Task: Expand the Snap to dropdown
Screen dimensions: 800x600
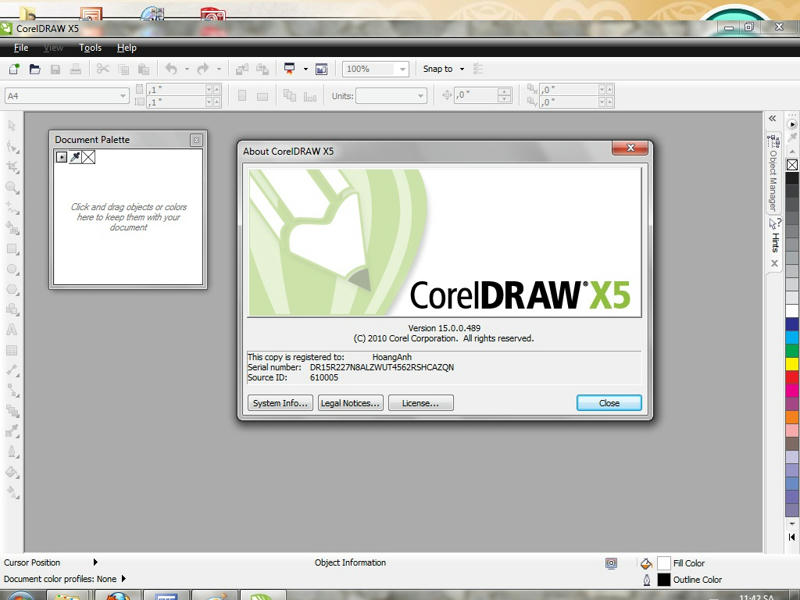Action: pos(462,69)
